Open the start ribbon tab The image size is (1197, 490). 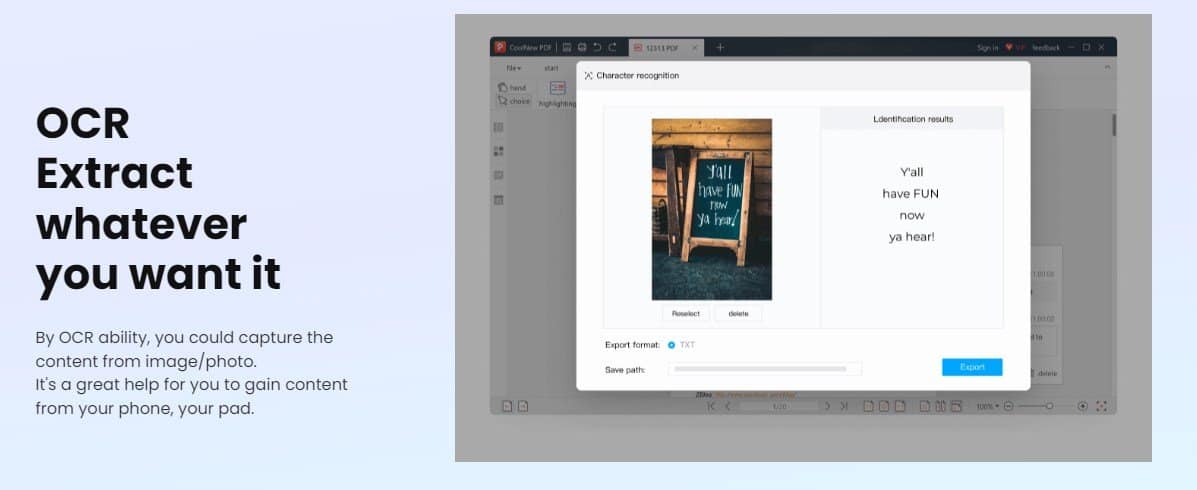551,68
